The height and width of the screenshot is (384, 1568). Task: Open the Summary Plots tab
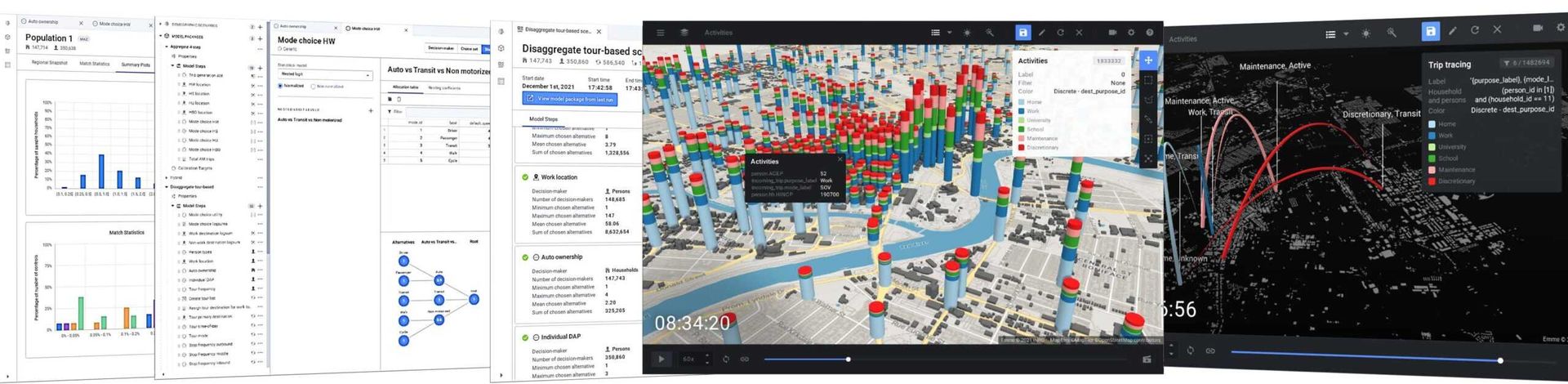136,64
